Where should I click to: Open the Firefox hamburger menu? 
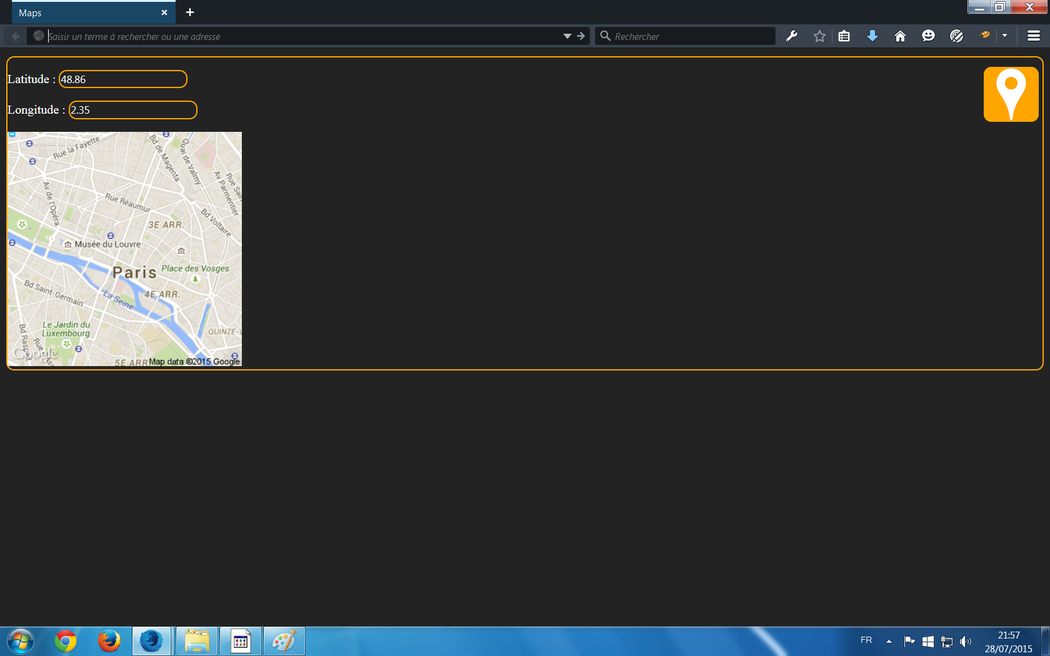point(1034,36)
